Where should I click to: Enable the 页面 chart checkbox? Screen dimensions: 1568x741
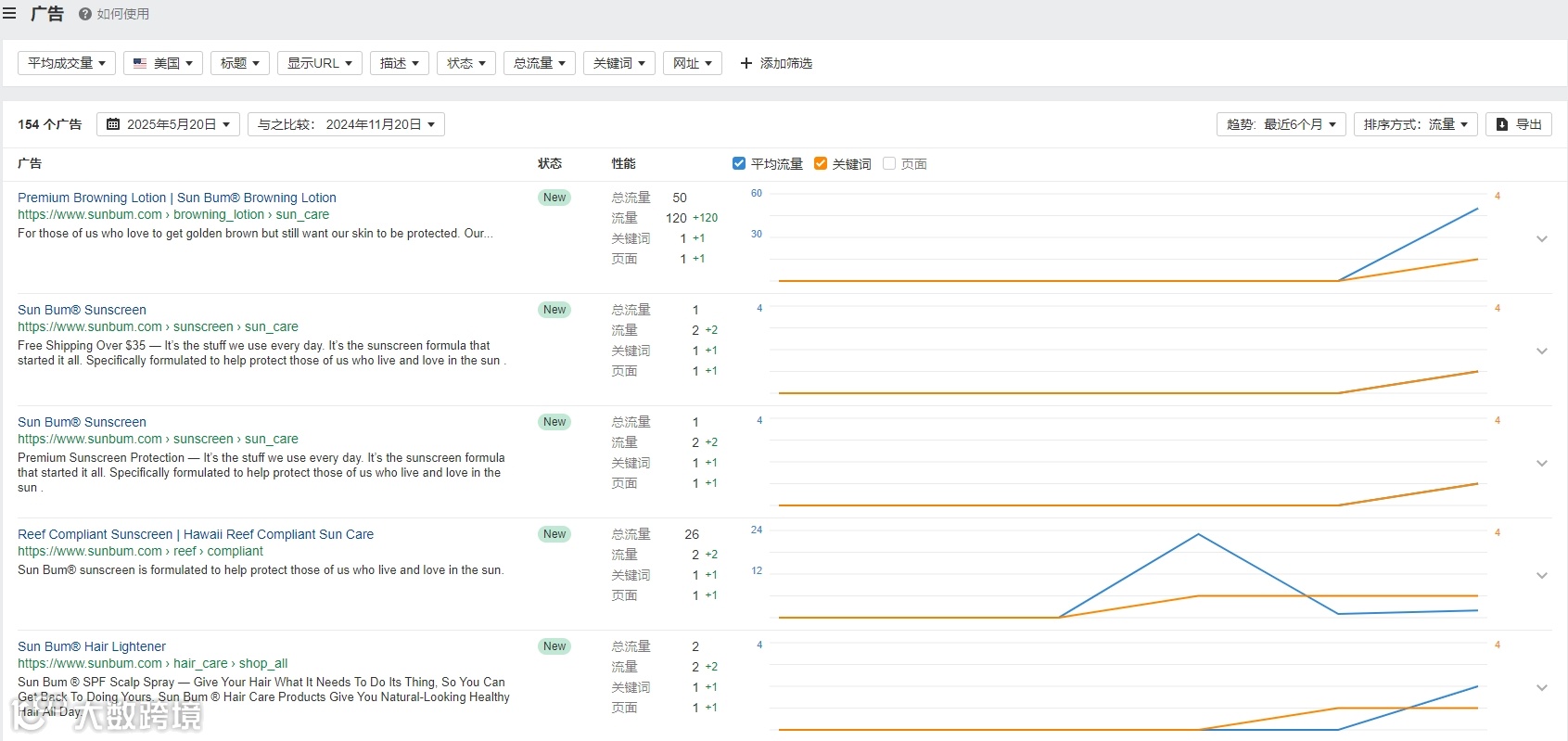click(x=889, y=163)
